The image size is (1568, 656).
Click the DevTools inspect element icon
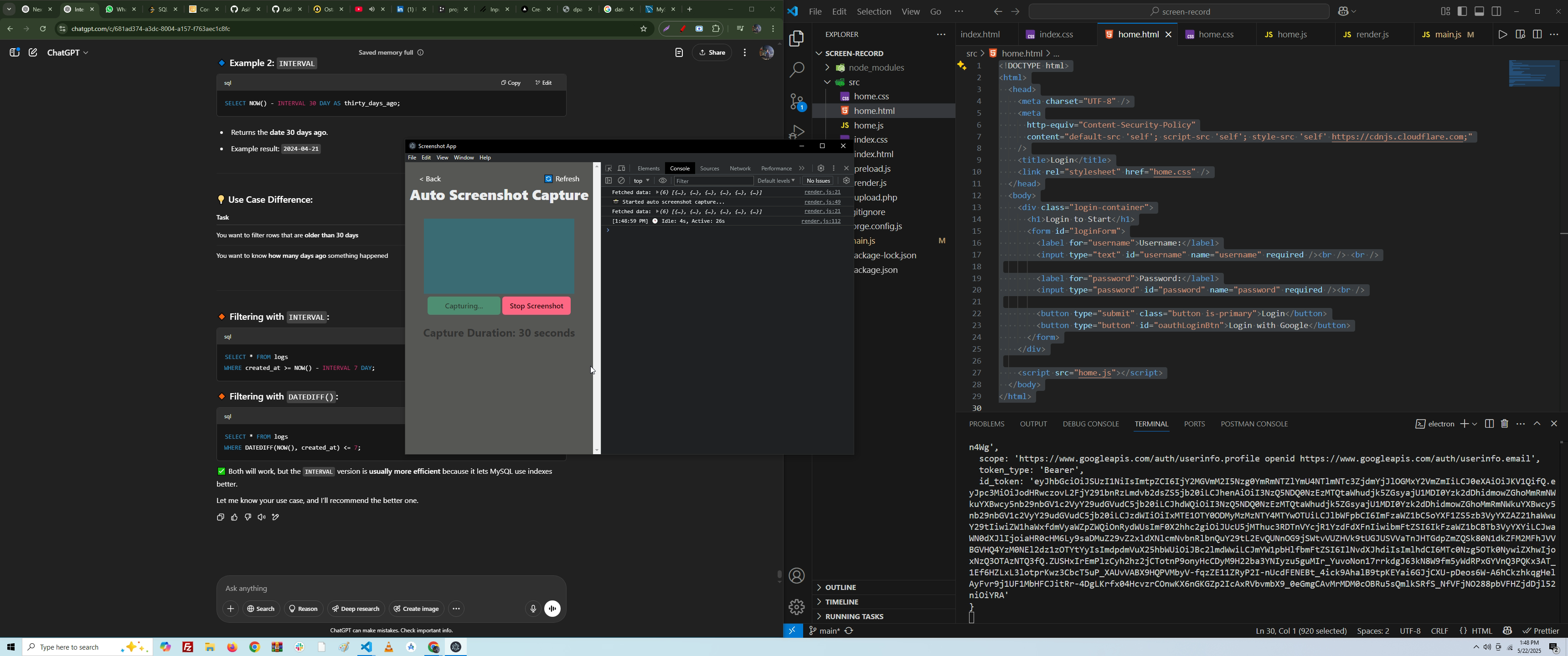[x=609, y=168]
